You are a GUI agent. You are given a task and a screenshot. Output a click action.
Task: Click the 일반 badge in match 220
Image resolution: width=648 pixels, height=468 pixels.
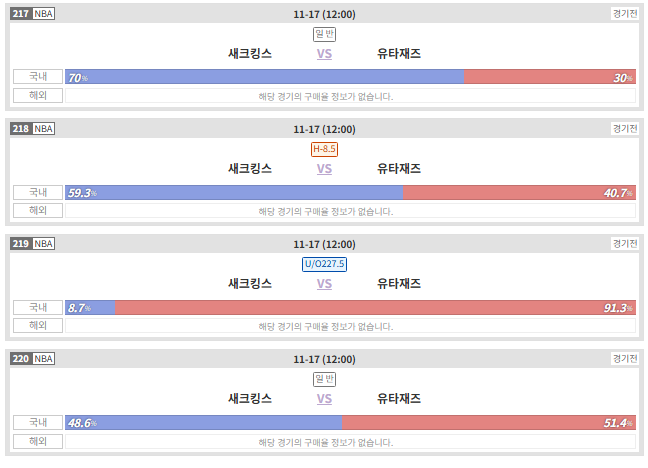(324, 379)
